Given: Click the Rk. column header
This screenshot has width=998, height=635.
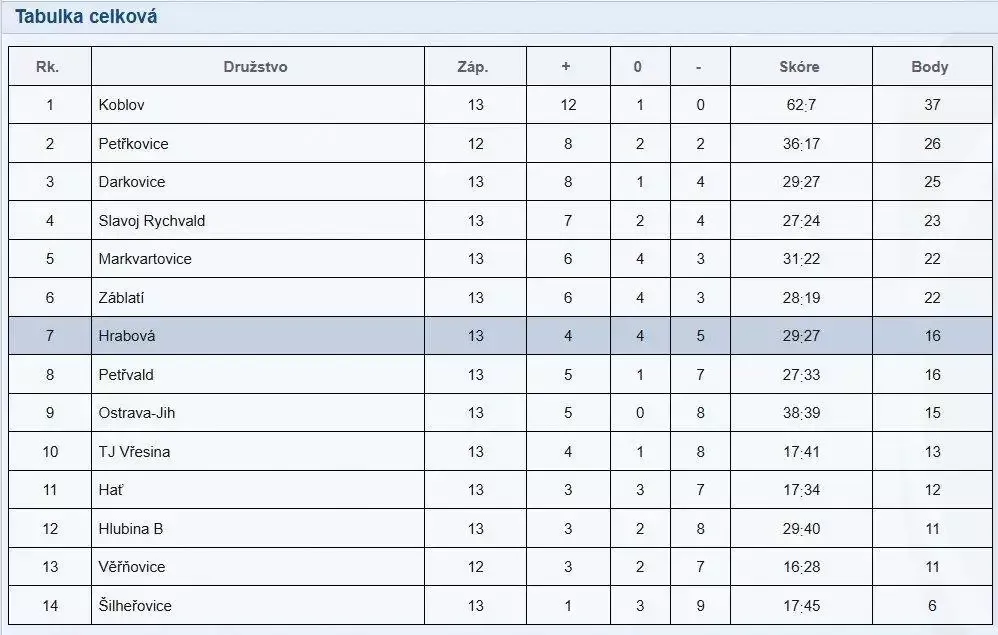Looking at the screenshot, I should click(47, 67).
